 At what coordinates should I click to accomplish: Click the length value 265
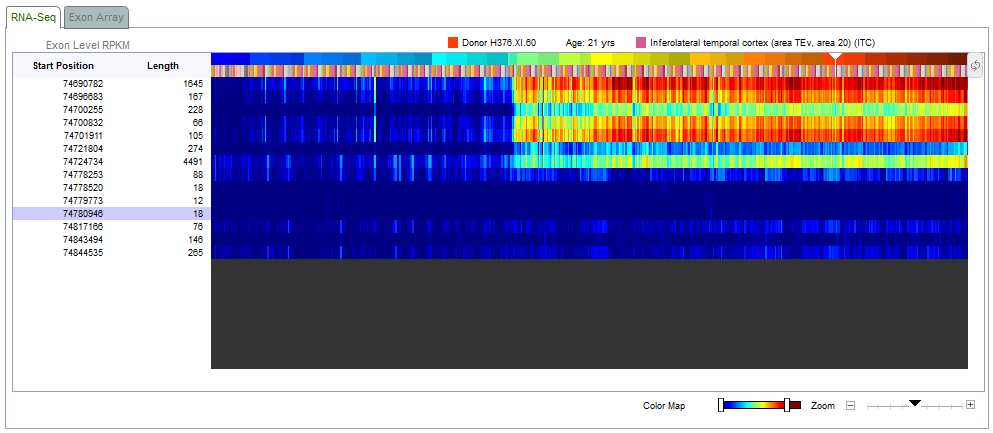pos(195,253)
